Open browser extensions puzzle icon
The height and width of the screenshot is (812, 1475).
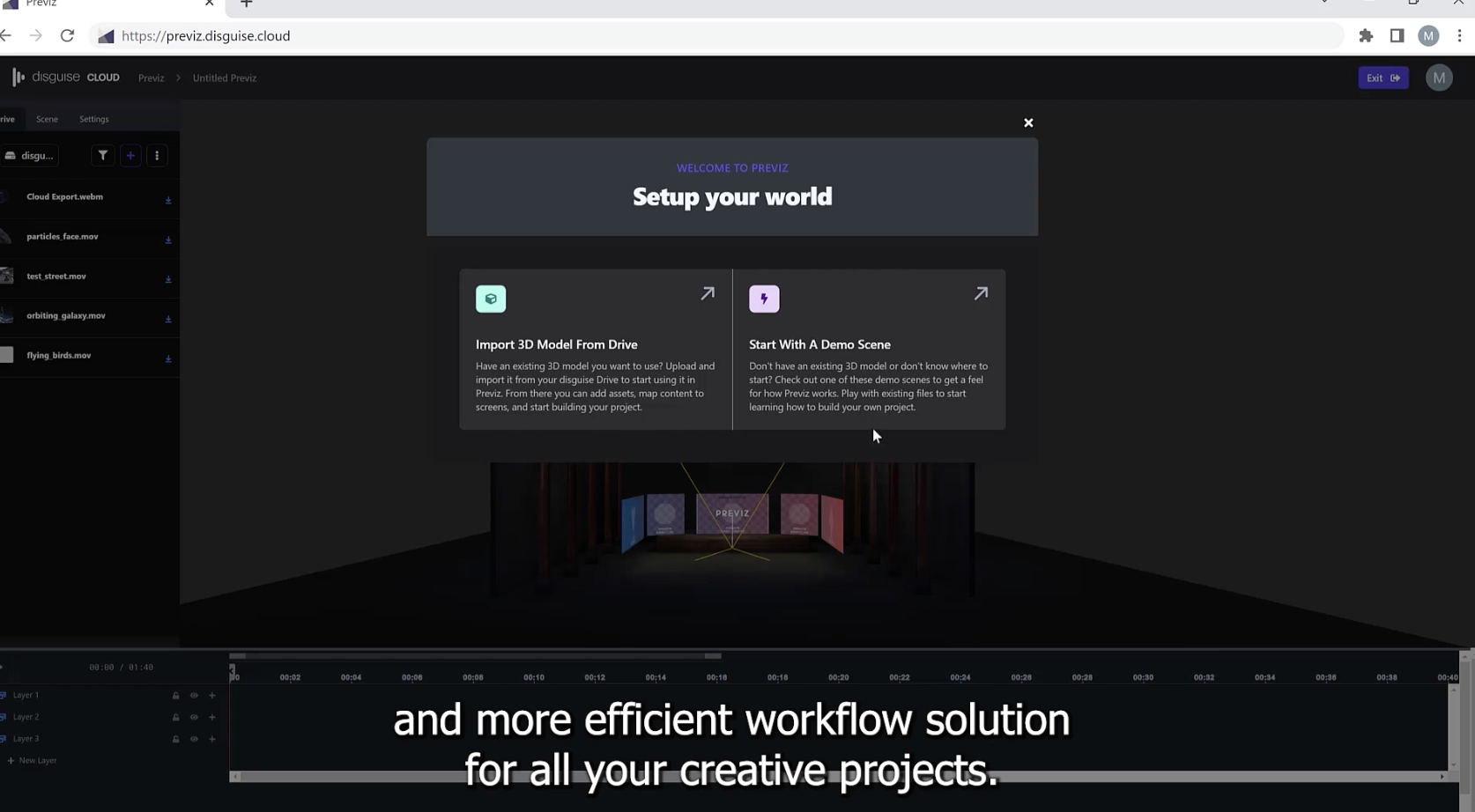click(1366, 36)
